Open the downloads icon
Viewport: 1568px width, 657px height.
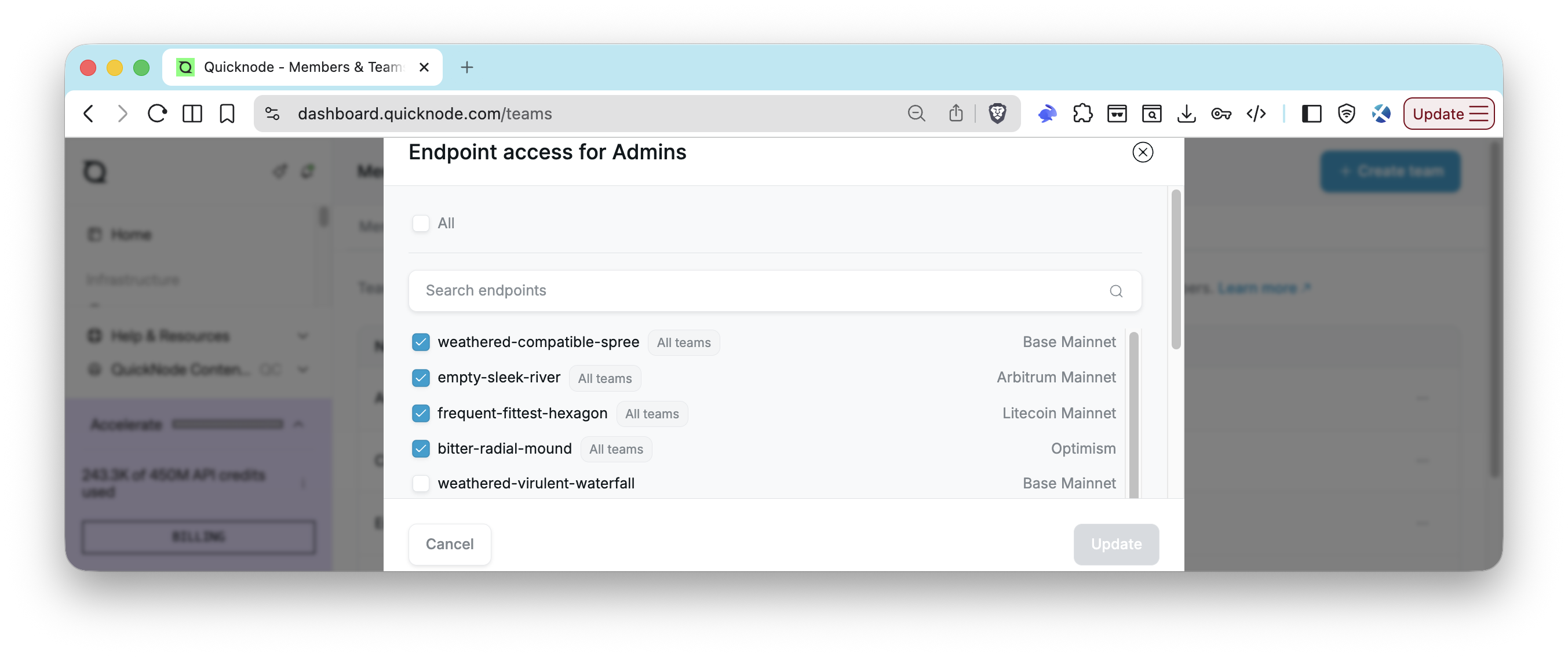[x=1186, y=114]
